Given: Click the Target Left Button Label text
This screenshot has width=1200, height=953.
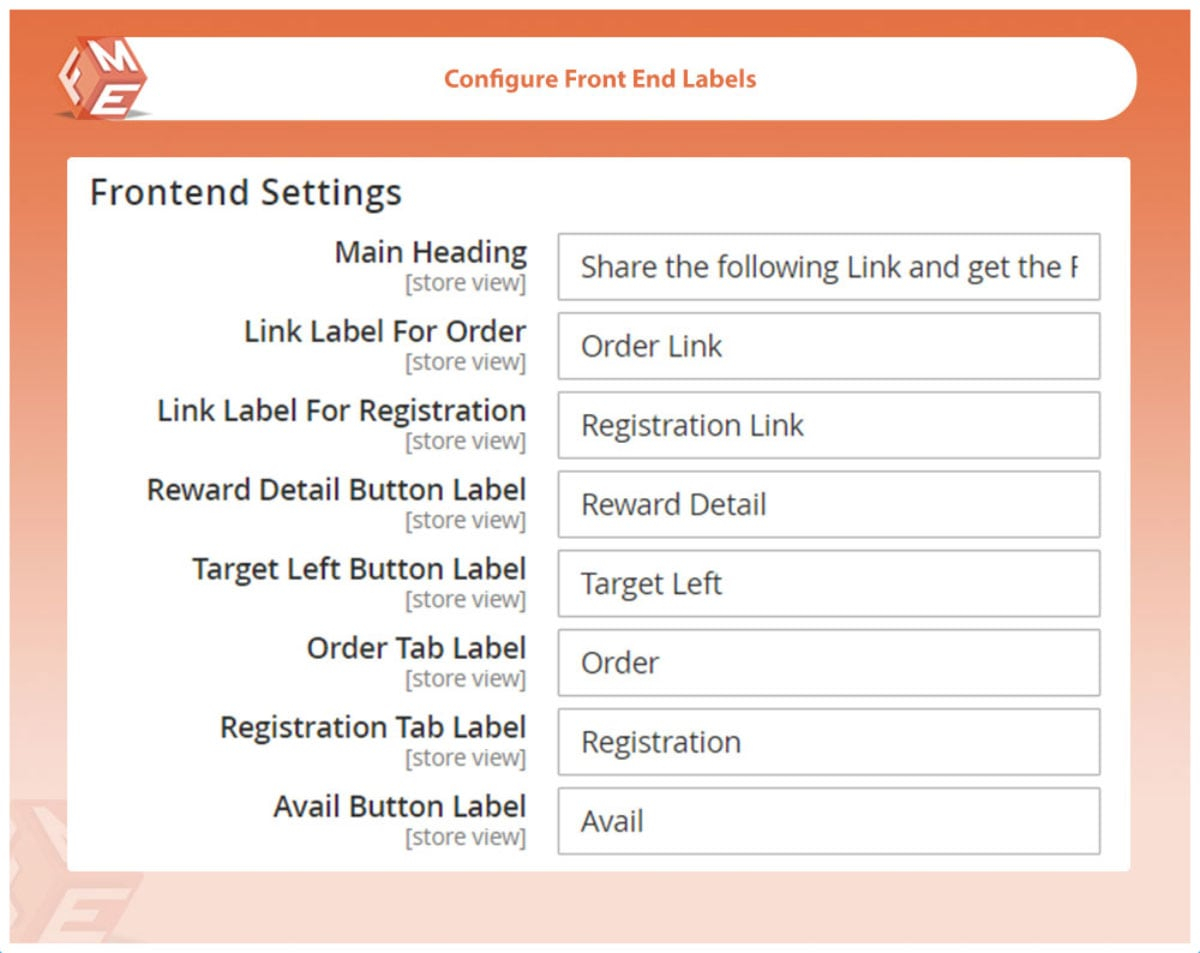Looking at the screenshot, I should 359,568.
